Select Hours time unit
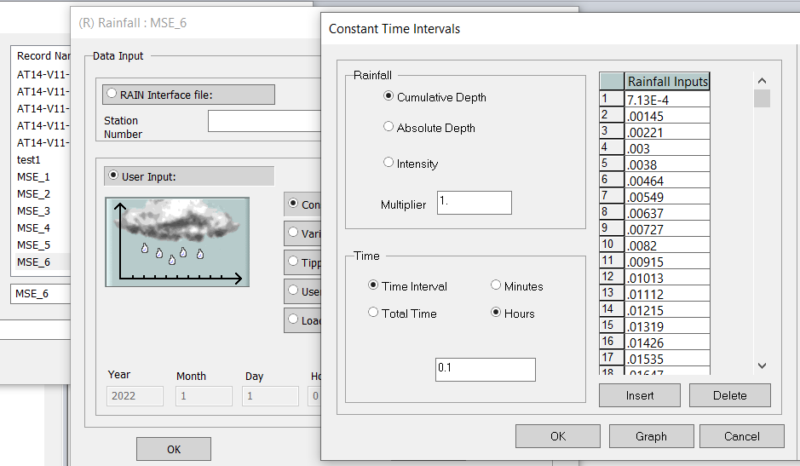This screenshot has height=466, width=800. point(497,313)
